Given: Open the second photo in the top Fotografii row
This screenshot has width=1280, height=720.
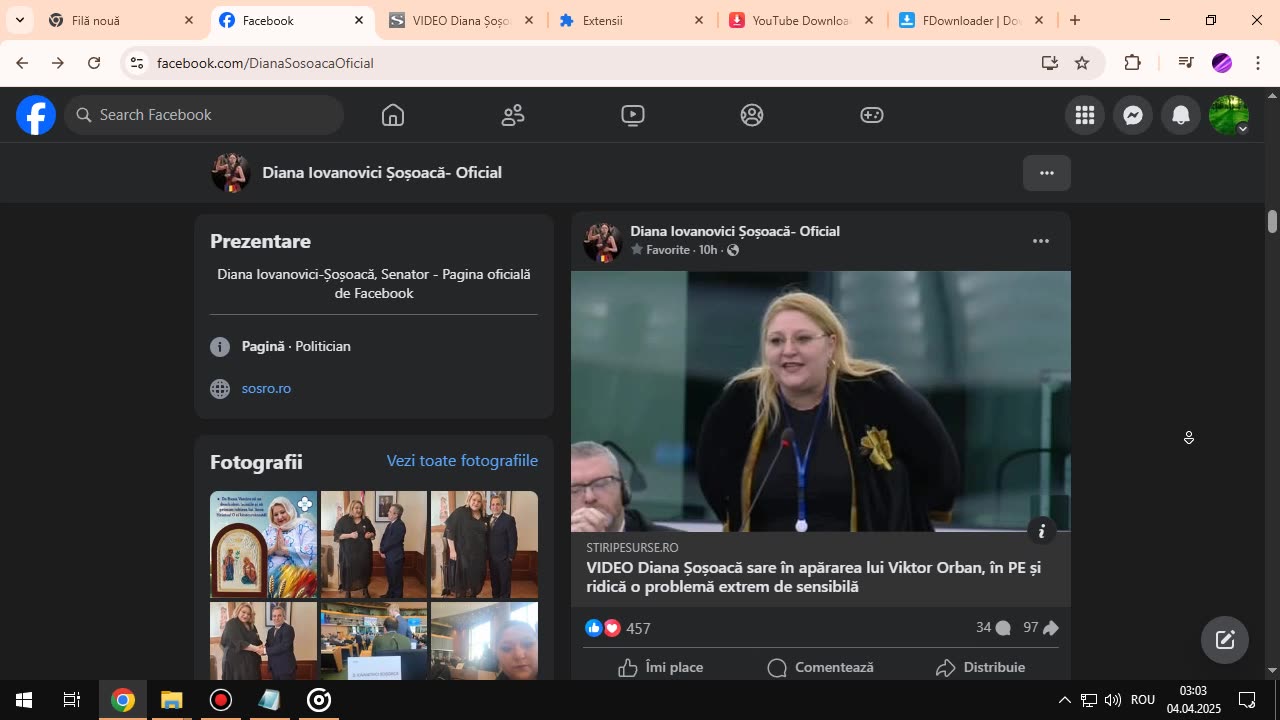Looking at the screenshot, I should click(x=374, y=544).
